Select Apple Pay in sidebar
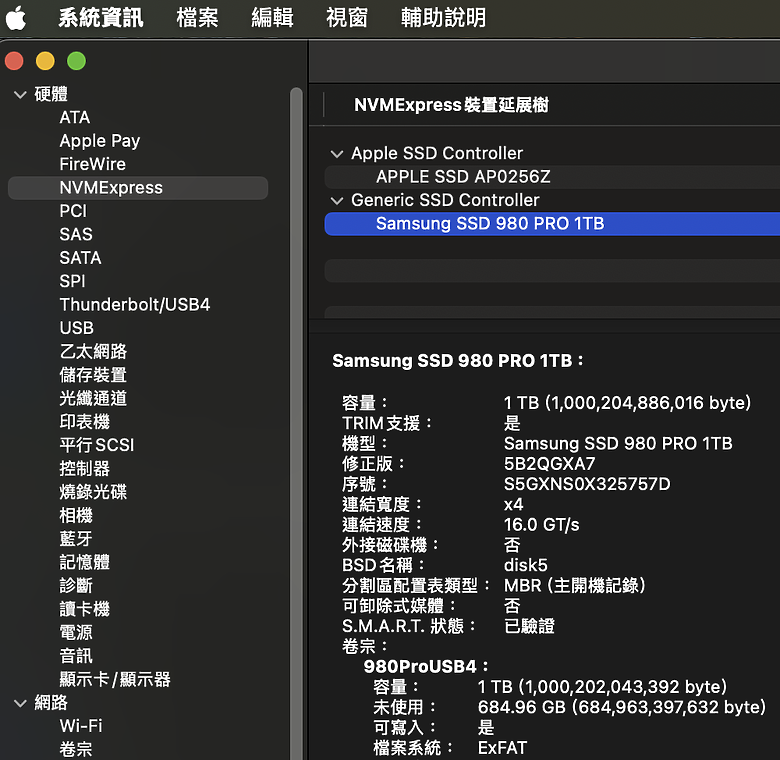The width and height of the screenshot is (780, 760). (x=99, y=141)
